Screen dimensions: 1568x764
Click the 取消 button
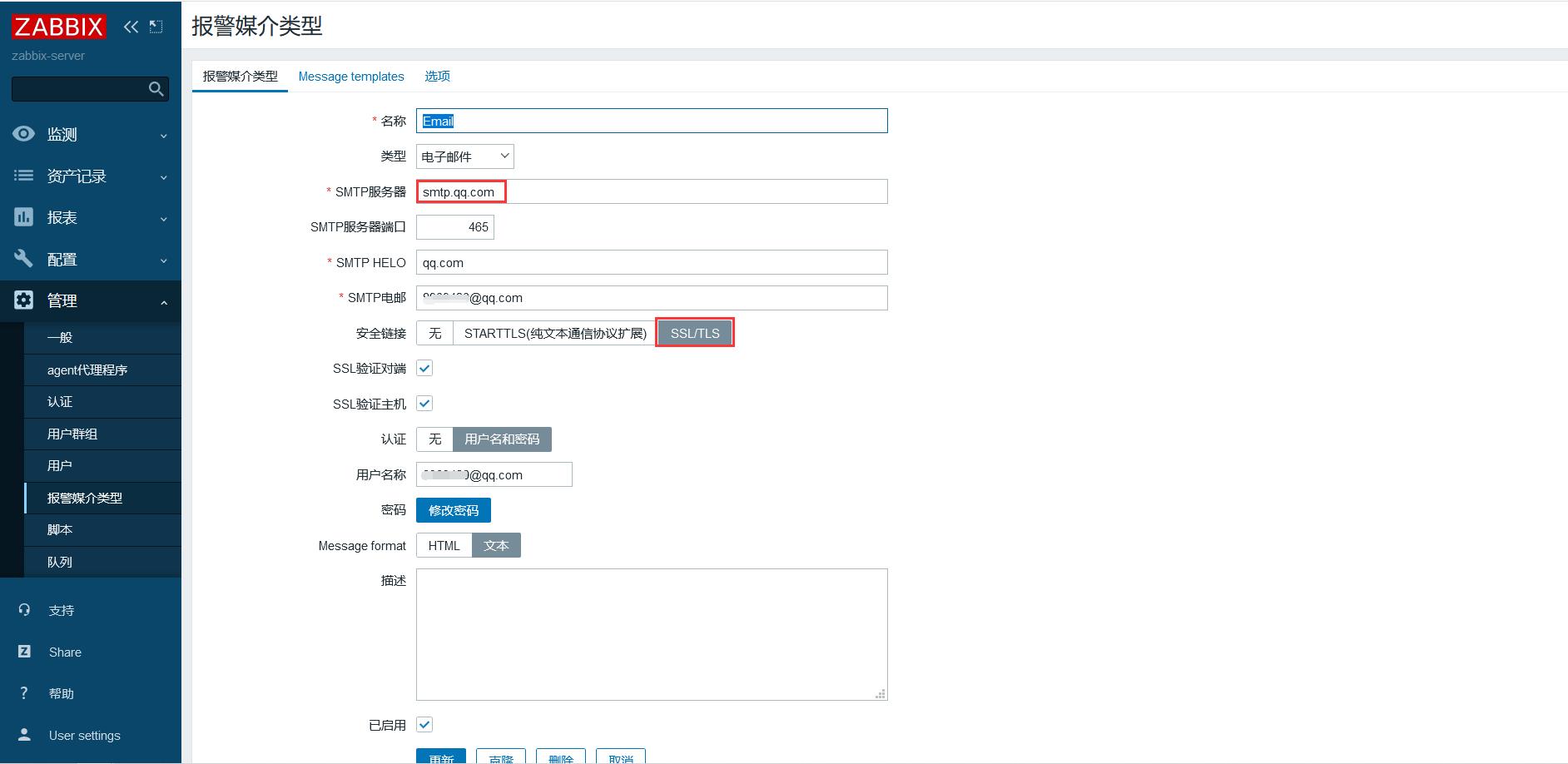(x=621, y=757)
